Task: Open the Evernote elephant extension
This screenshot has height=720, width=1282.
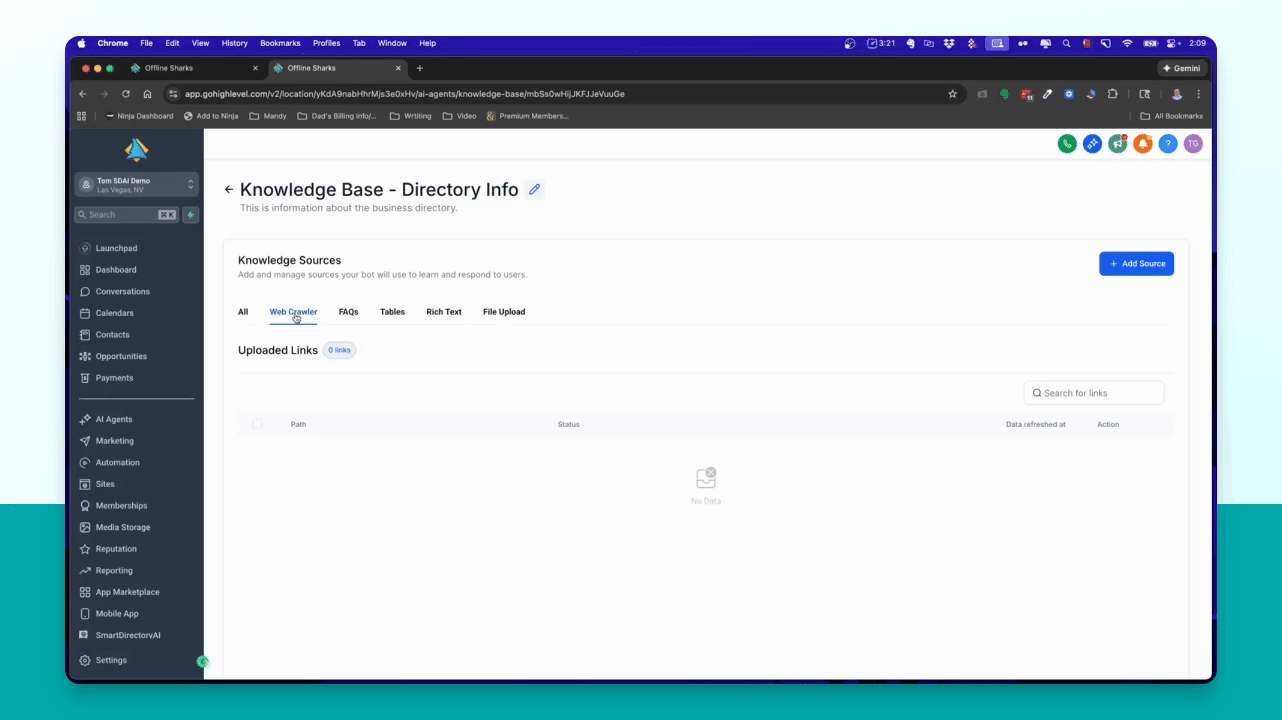Action: (x=1004, y=94)
